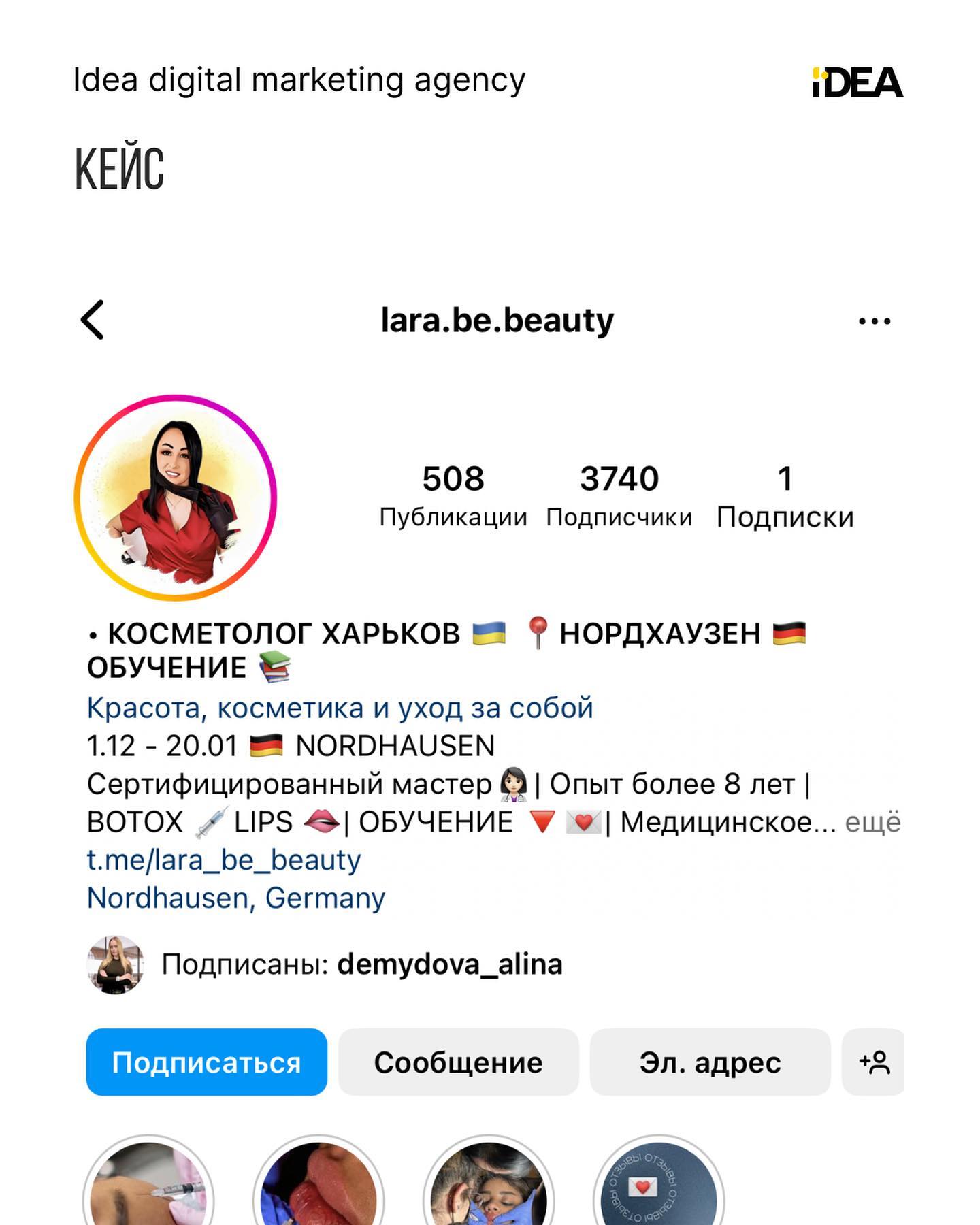Click the Сообщение button

[459, 1062]
